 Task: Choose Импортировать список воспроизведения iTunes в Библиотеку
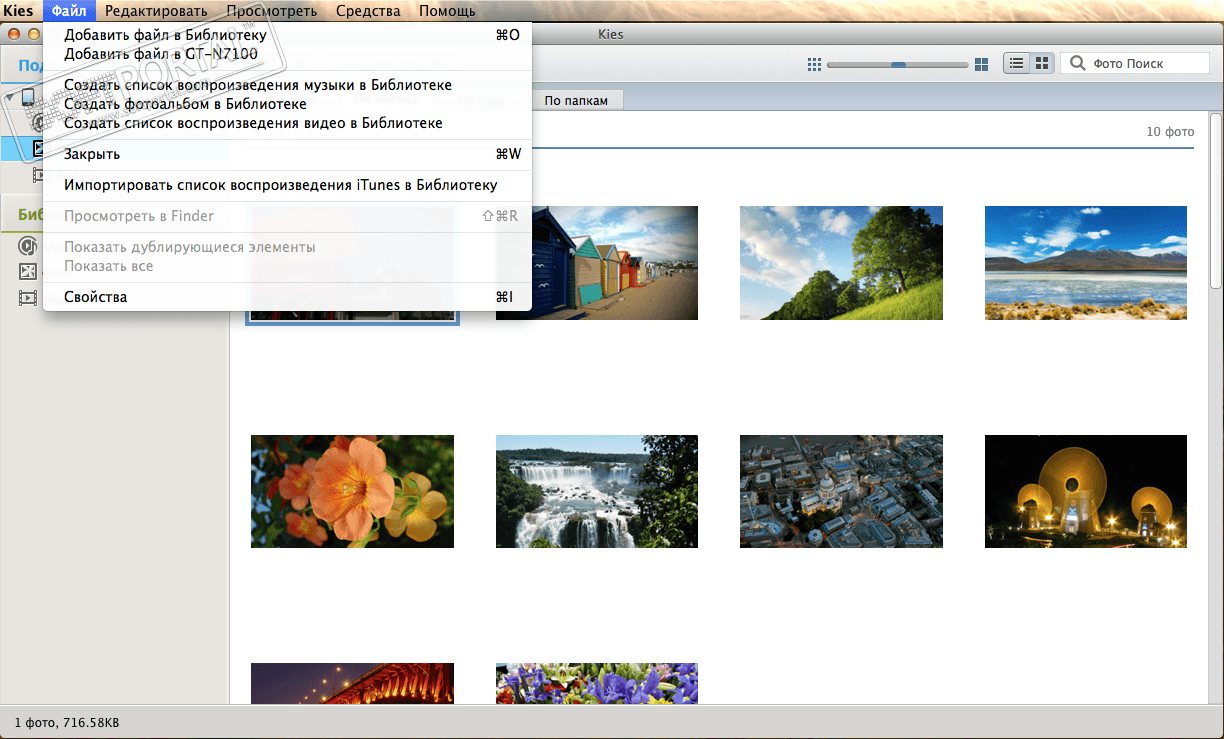point(288,185)
